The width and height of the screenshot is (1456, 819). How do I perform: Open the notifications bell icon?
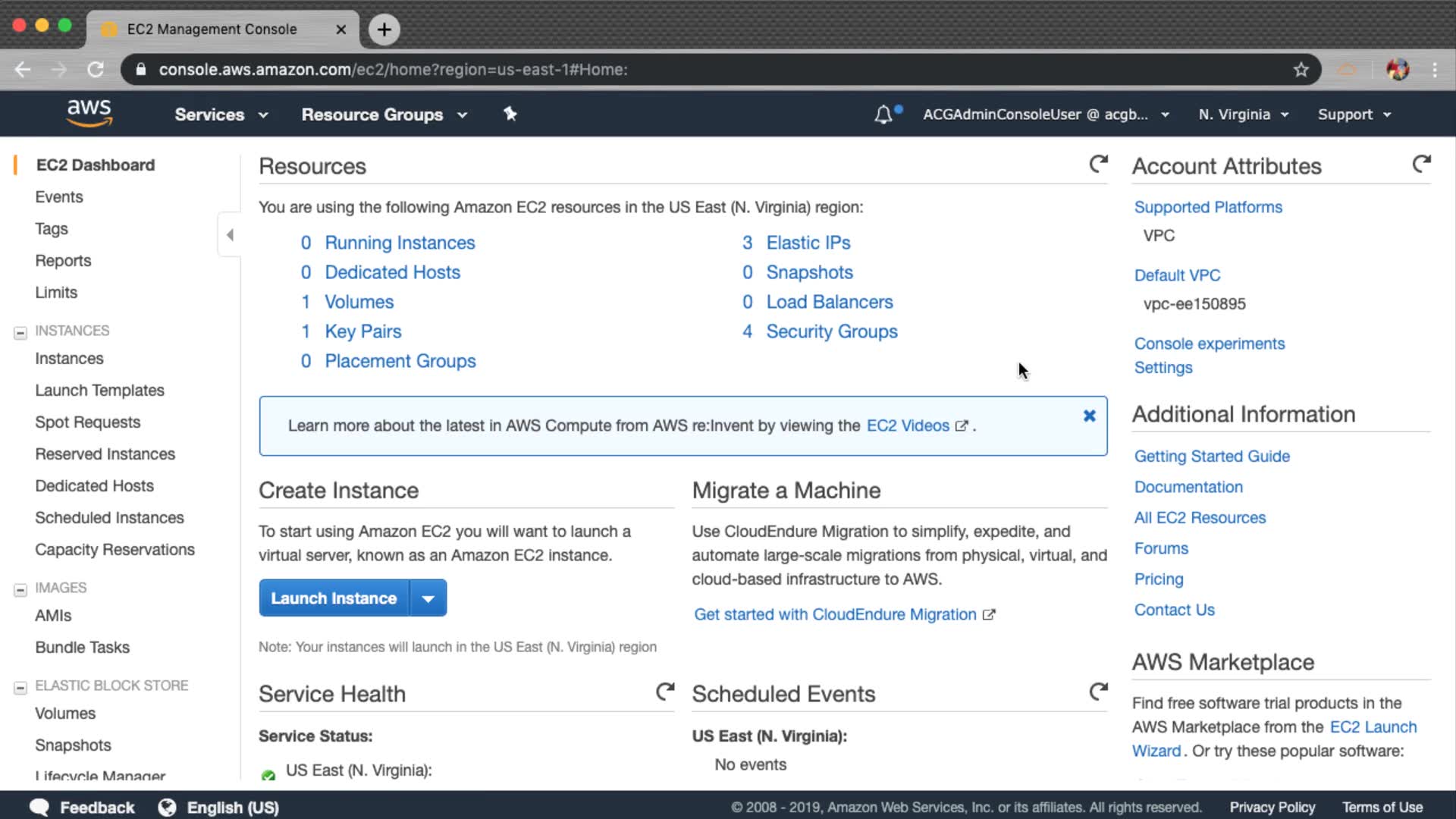(883, 115)
